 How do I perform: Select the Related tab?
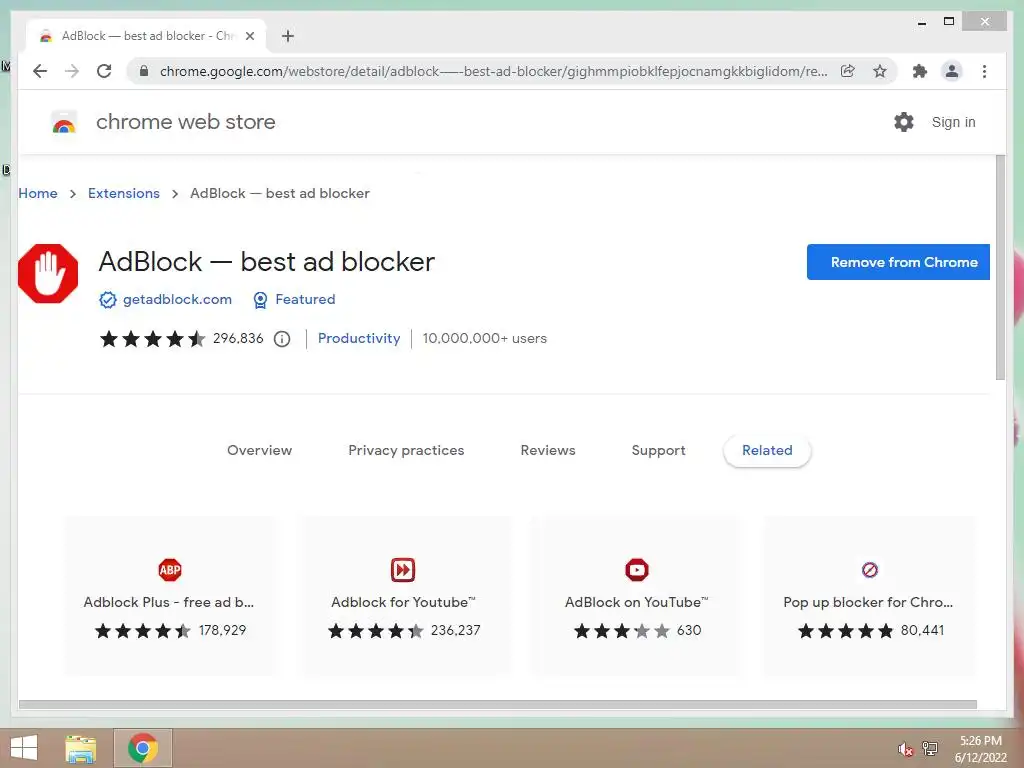tap(767, 451)
